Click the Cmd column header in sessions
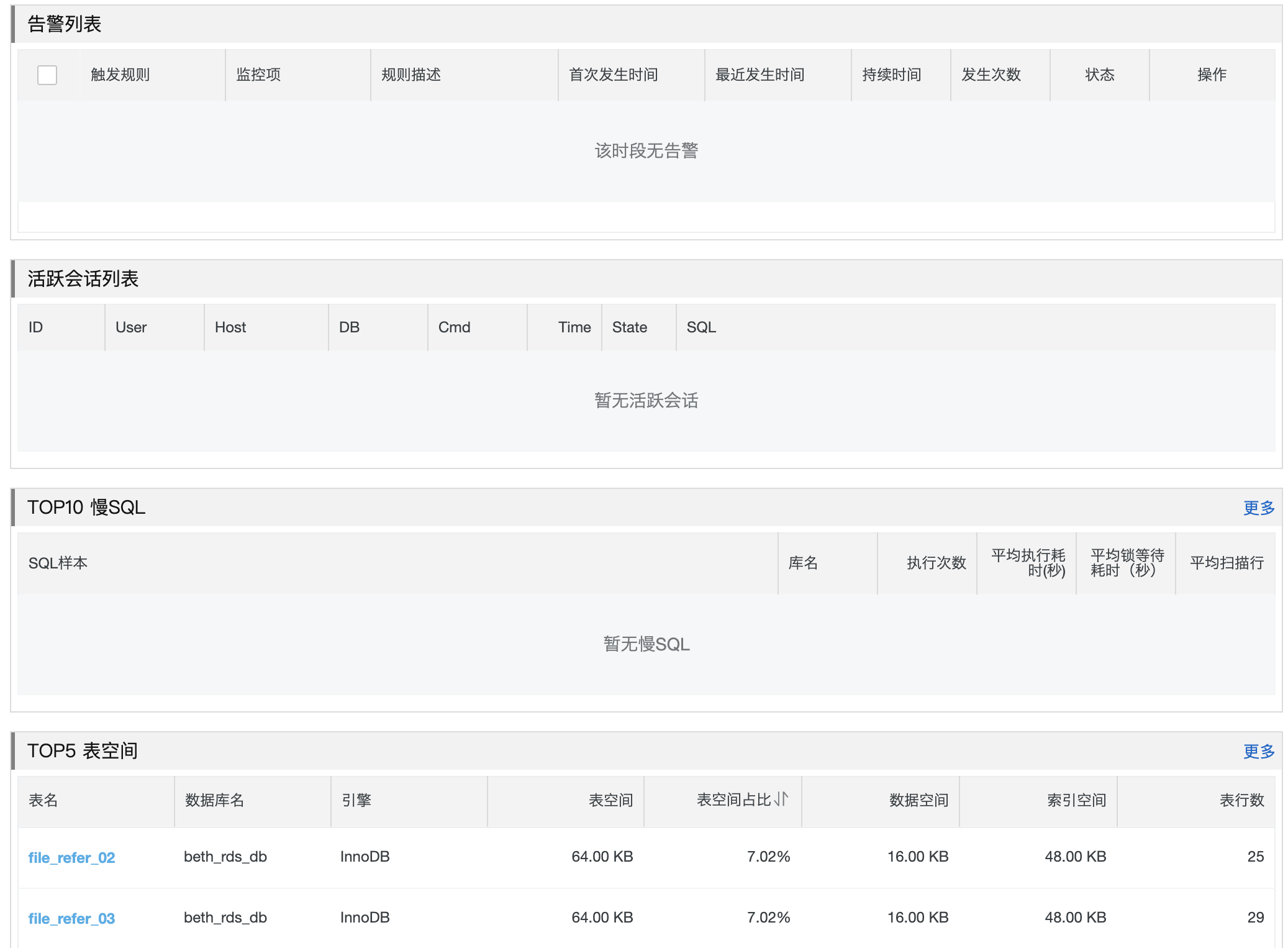1288x948 pixels. pyautogui.click(x=454, y=327)
